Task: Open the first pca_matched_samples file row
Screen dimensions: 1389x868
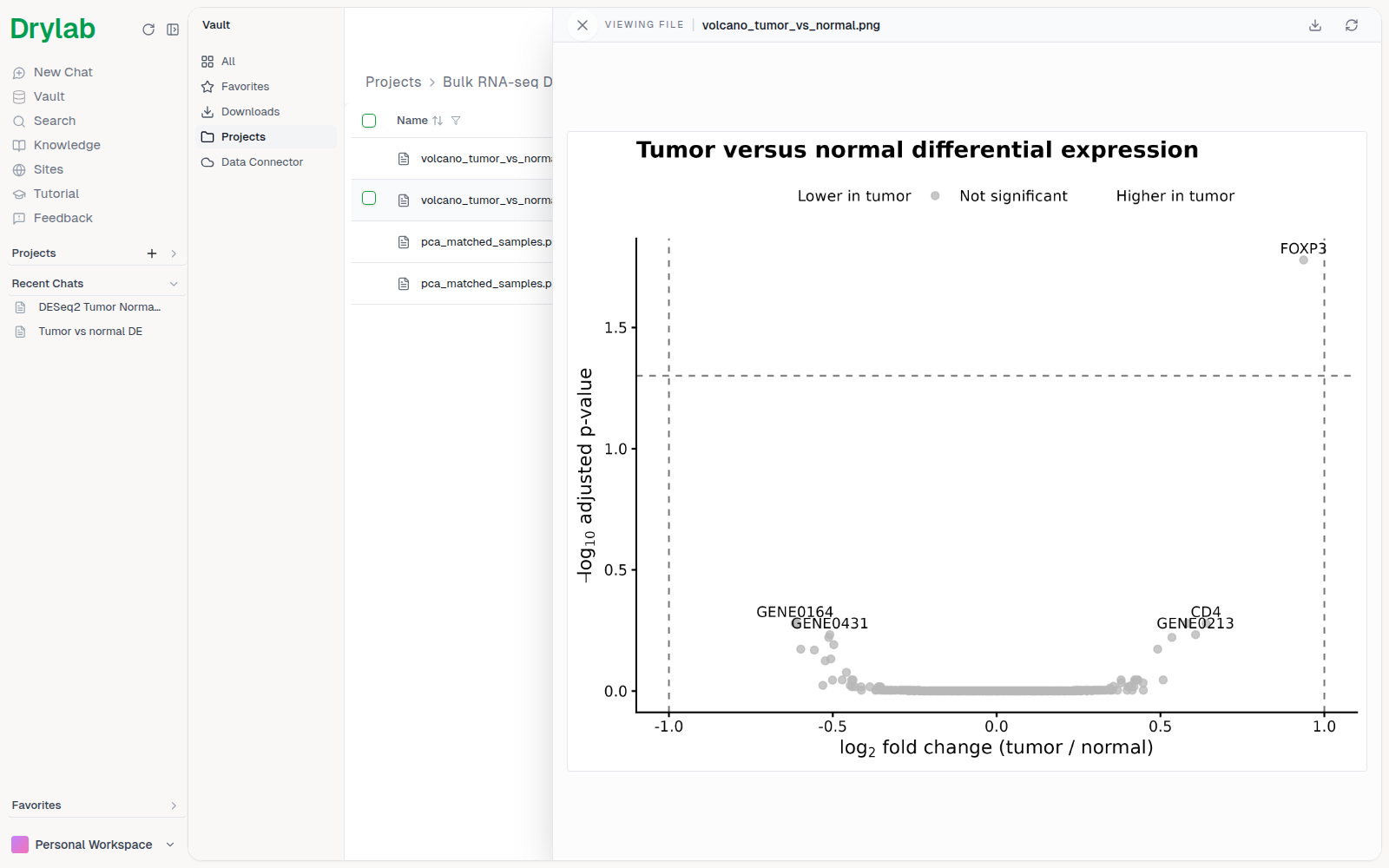Action: (452, 242)
